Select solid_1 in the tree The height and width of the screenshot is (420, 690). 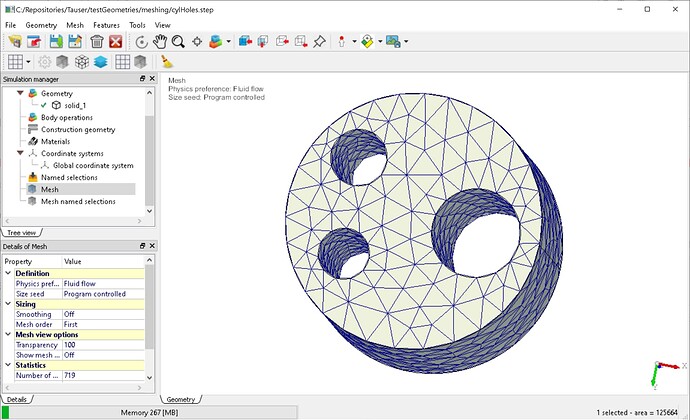[x=75, y=105]
